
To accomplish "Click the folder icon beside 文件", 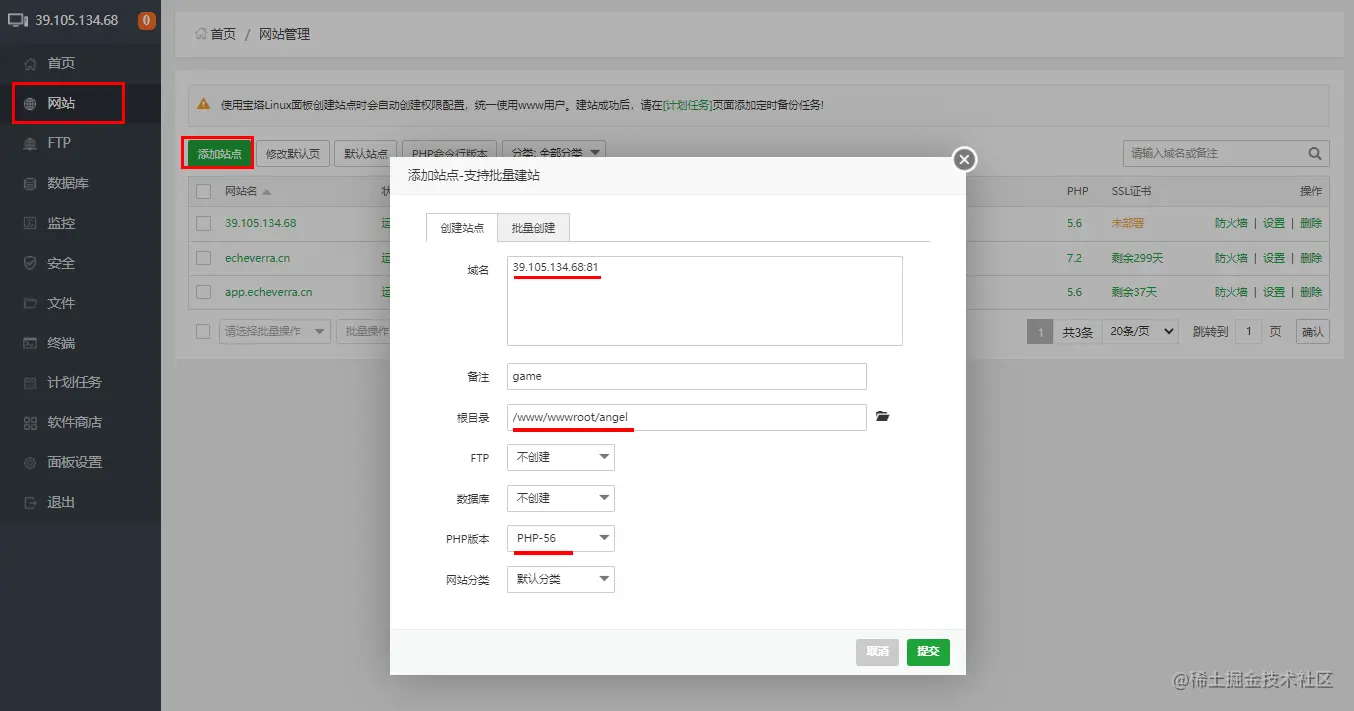I will click(30, 303).
